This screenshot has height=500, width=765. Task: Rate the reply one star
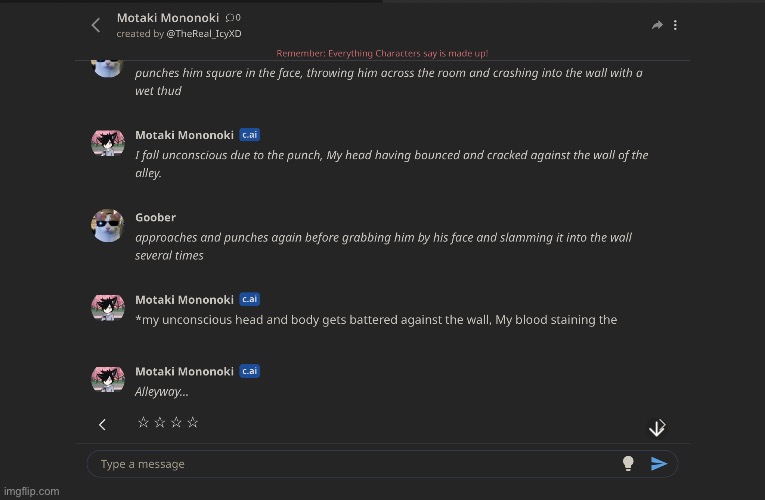[143, 422]
